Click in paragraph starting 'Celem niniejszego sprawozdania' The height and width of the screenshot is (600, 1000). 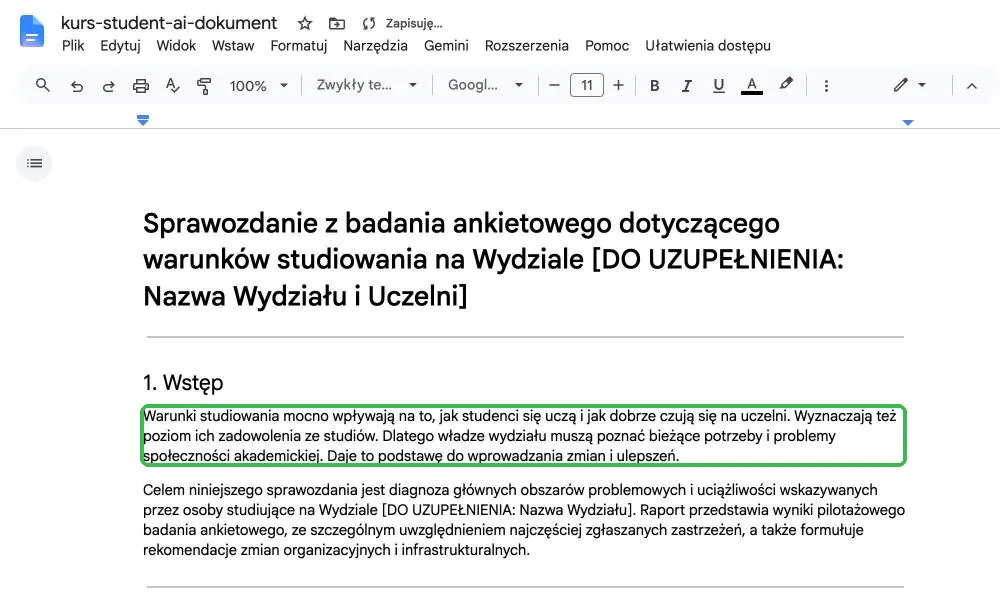coord(524,520)
